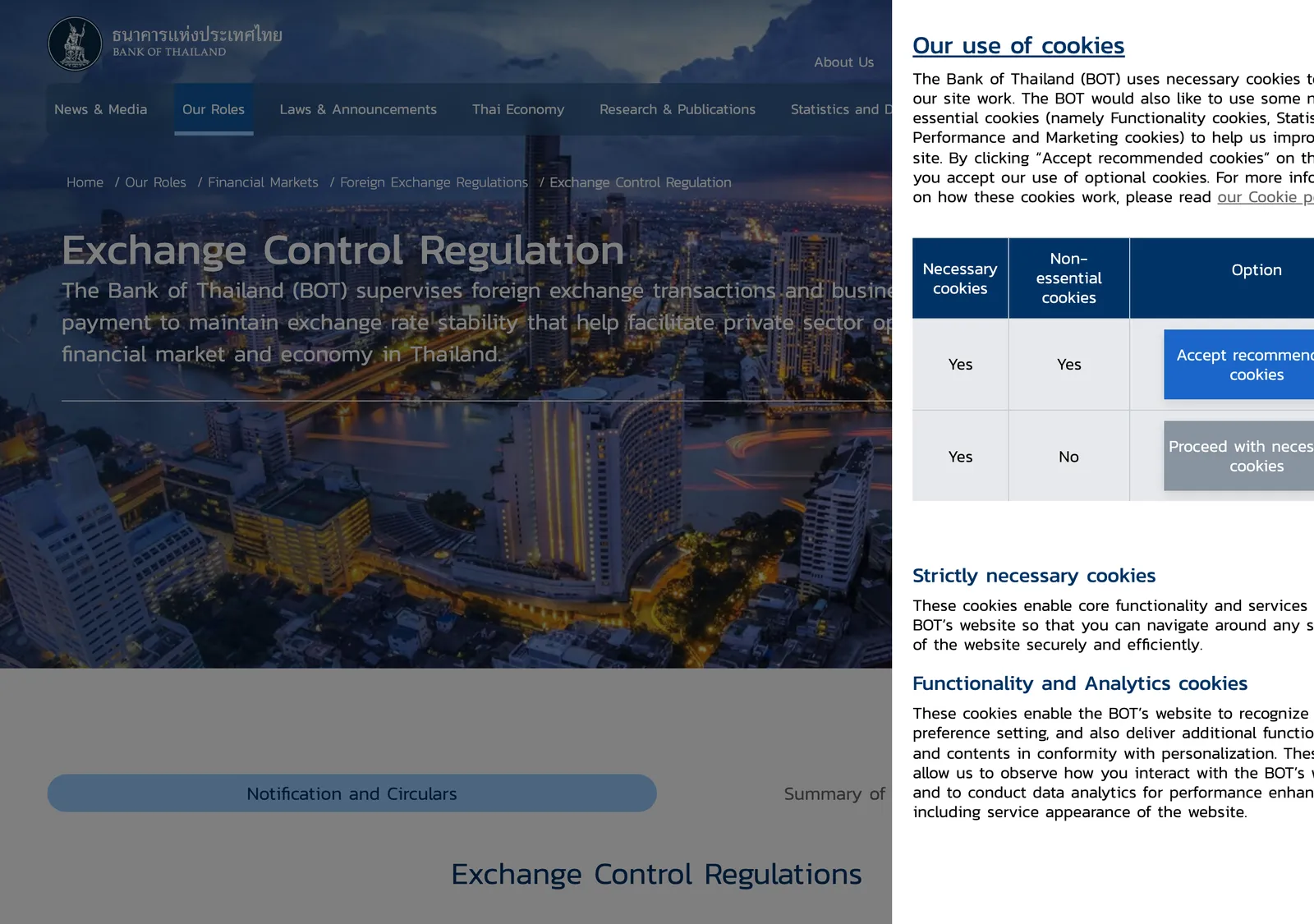This screenshot has height=924, width=1314.
Task: Open the Our Roles menu
Action: (214, 109)
